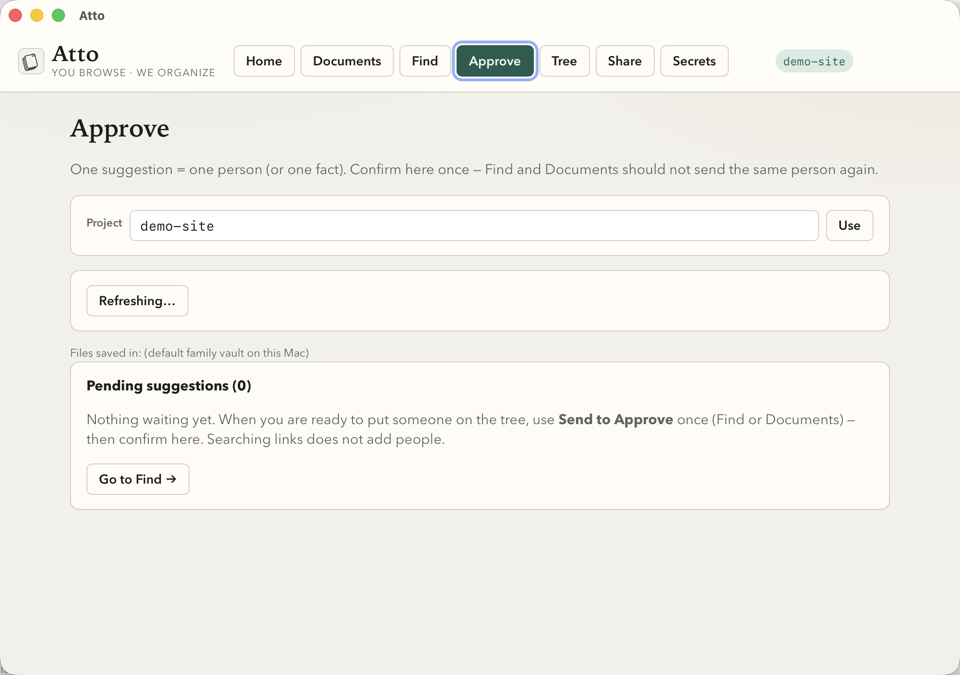Switch to the Documents tab
Image resolution: width=960 pixels, height=675 pixels.
point(347,61)
